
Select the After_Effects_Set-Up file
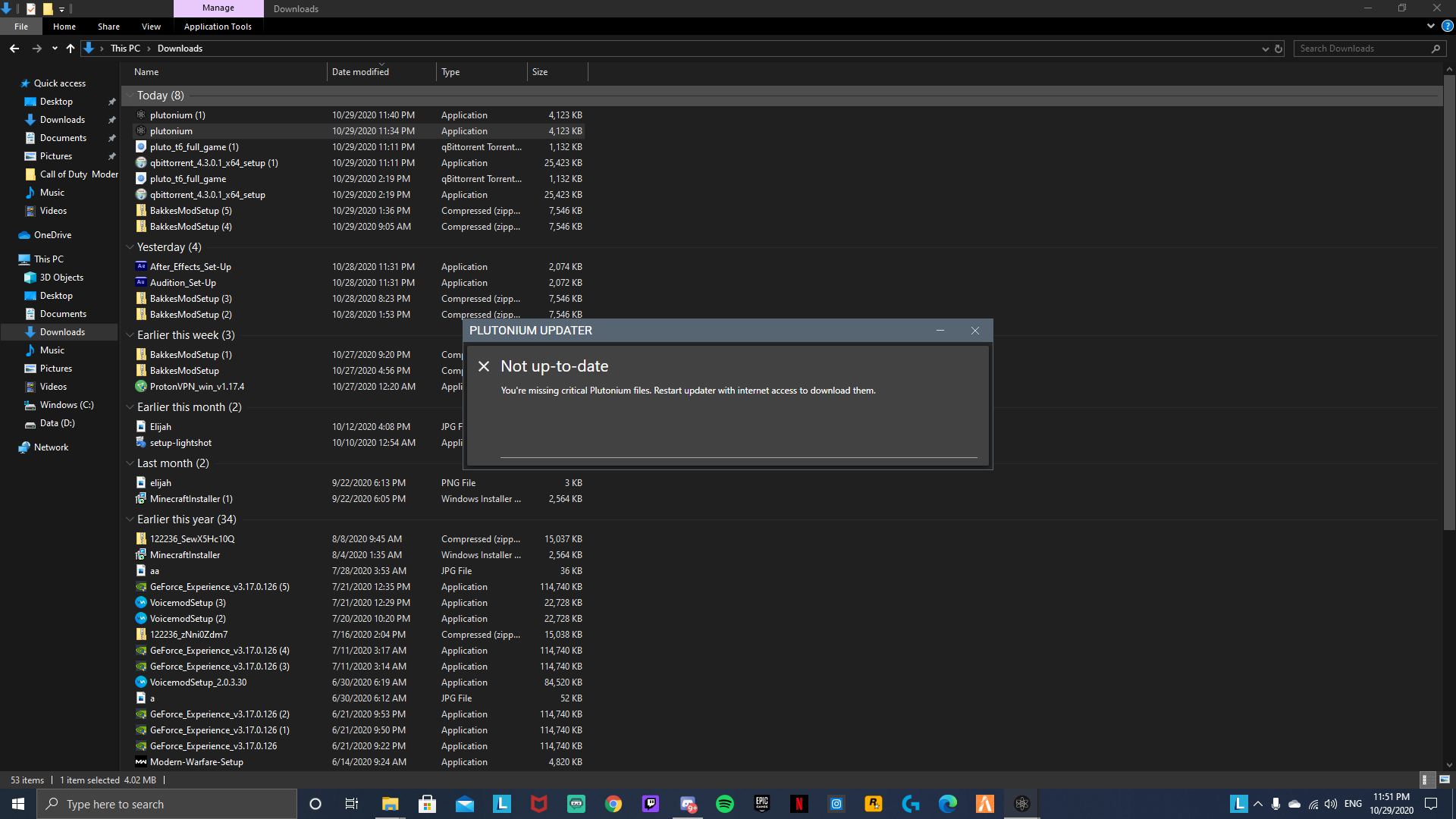tap(359, 267)
